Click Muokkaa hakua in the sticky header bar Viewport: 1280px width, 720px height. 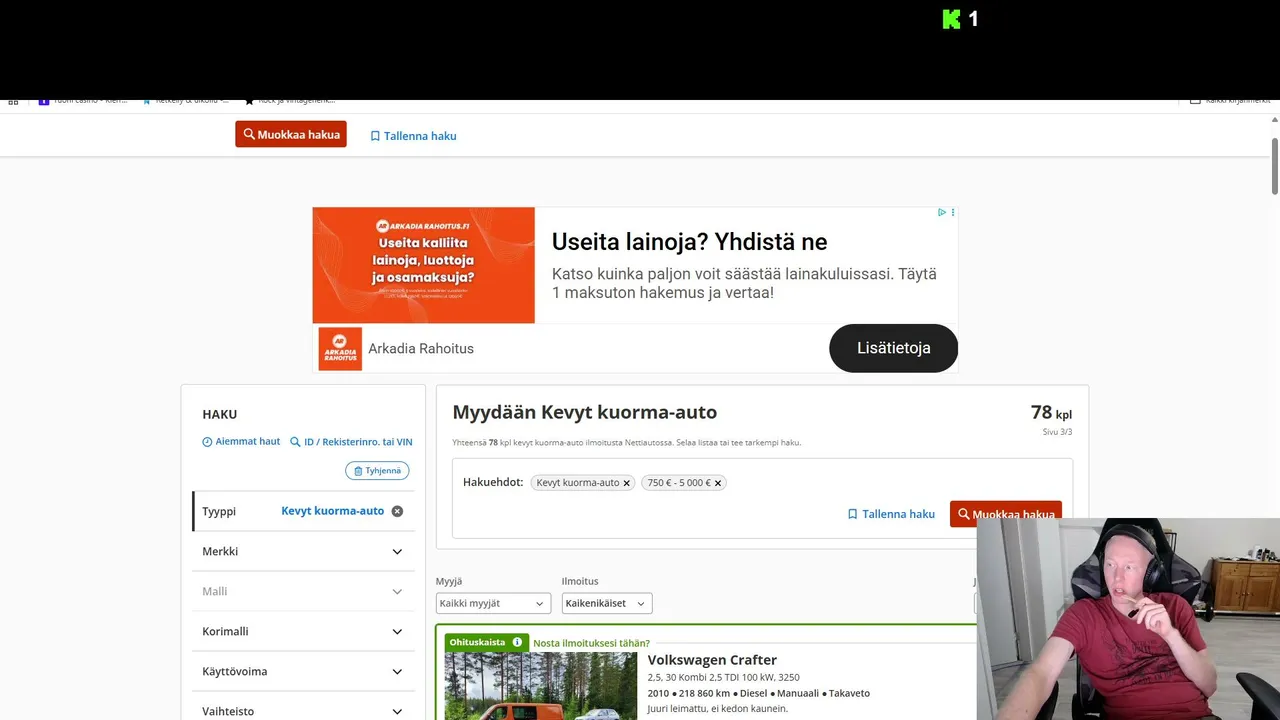(x=291, y=134)
